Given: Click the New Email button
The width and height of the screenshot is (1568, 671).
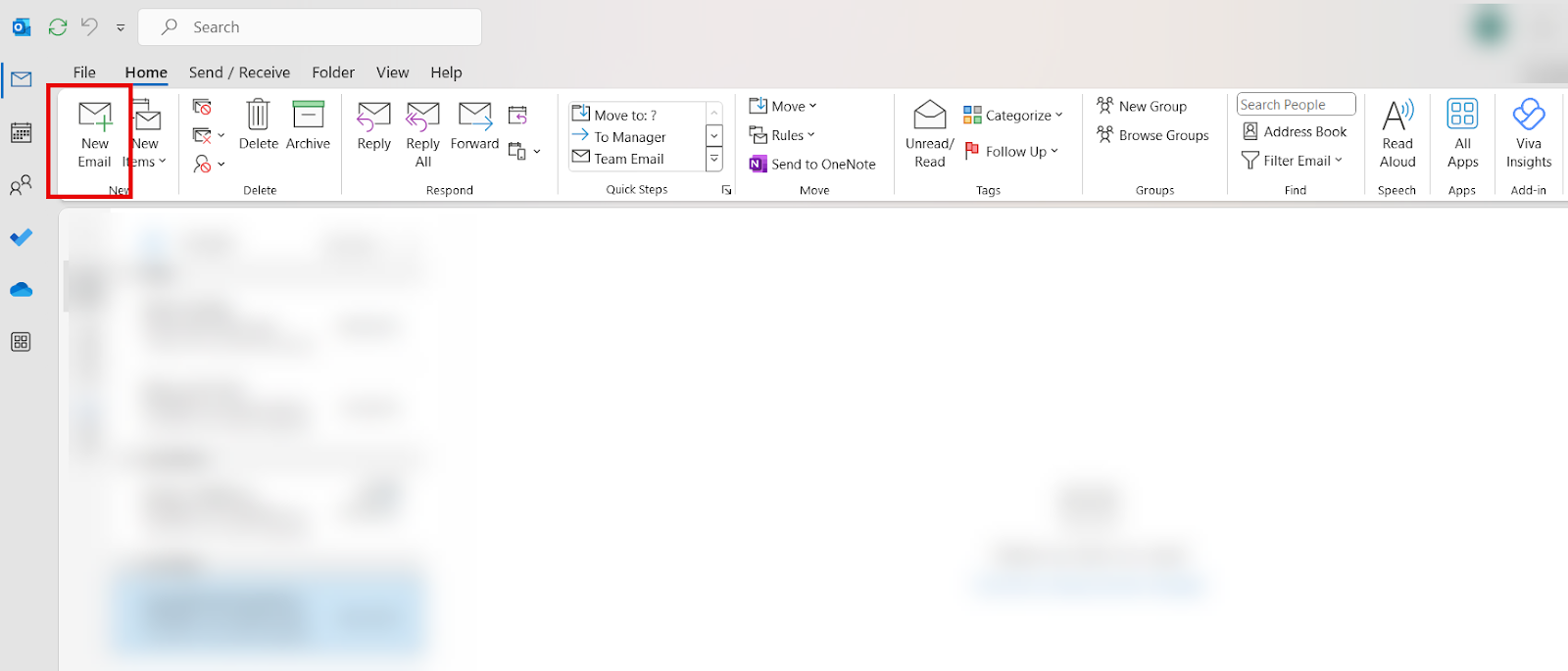Looking at the screenshot, I should click(x=95, y=134).
